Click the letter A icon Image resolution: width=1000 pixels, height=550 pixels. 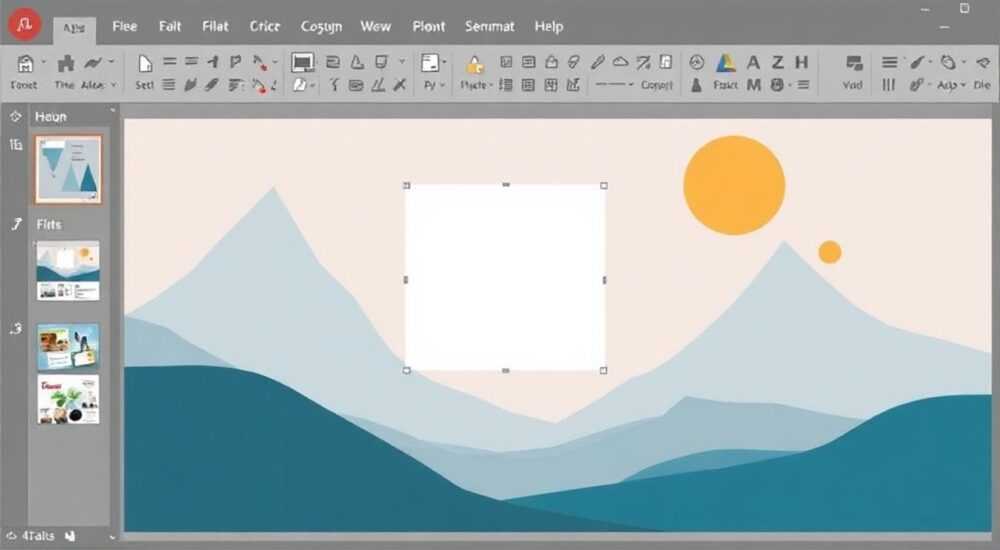click(x=753, y=63)
